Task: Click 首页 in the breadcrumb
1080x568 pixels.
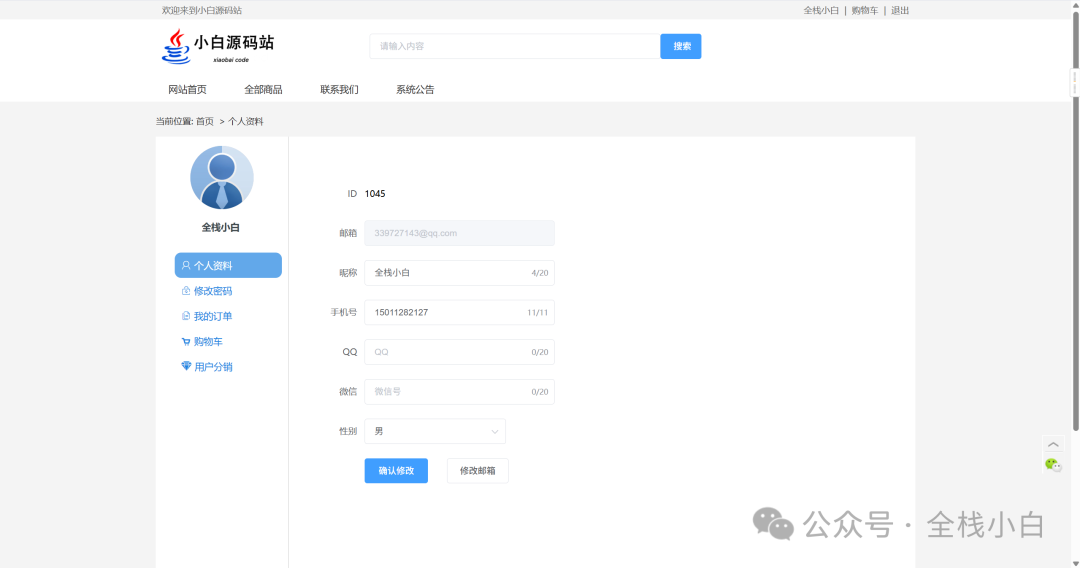Action: pos(205,121)
